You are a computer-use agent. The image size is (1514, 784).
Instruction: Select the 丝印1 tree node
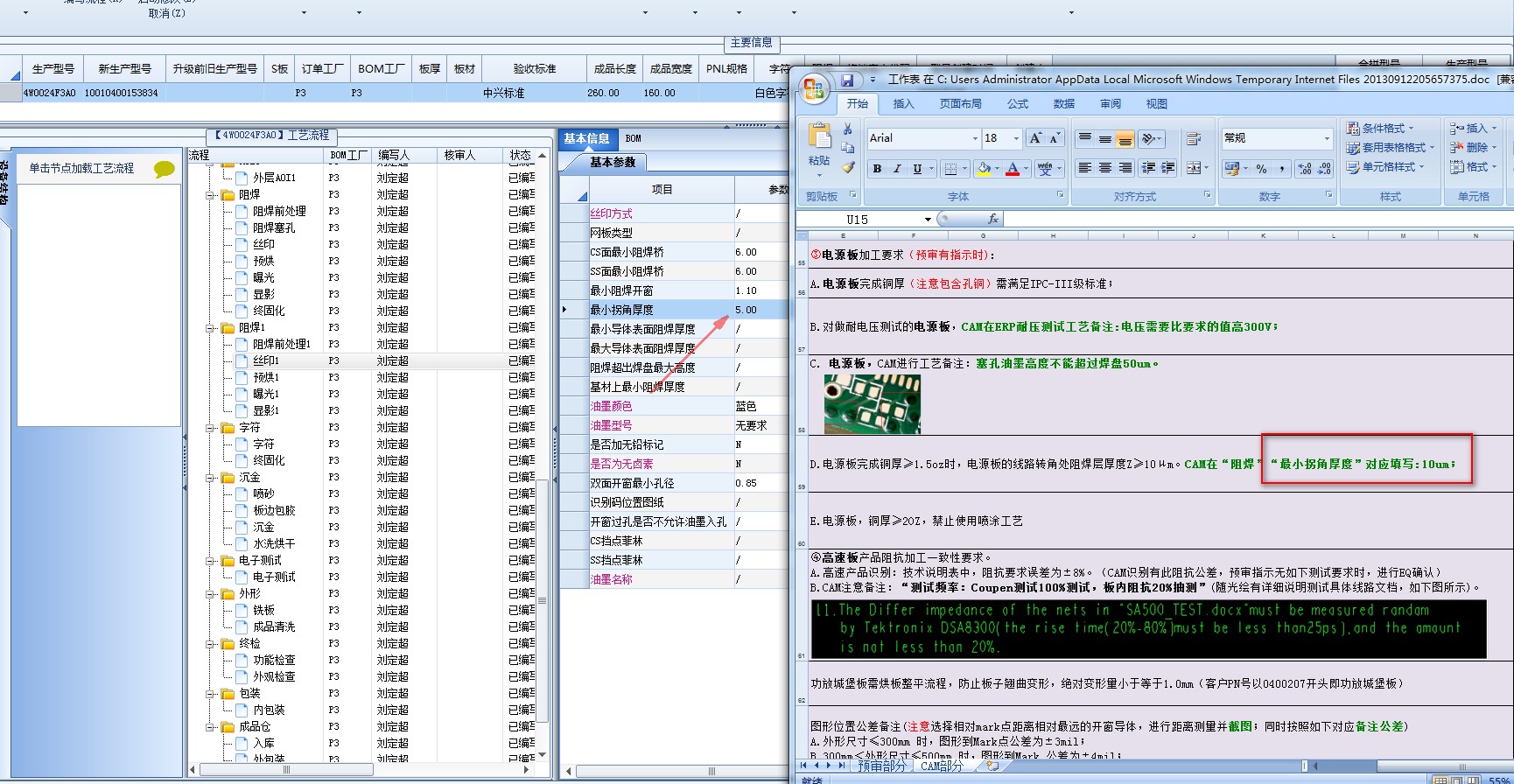point(266,360)
